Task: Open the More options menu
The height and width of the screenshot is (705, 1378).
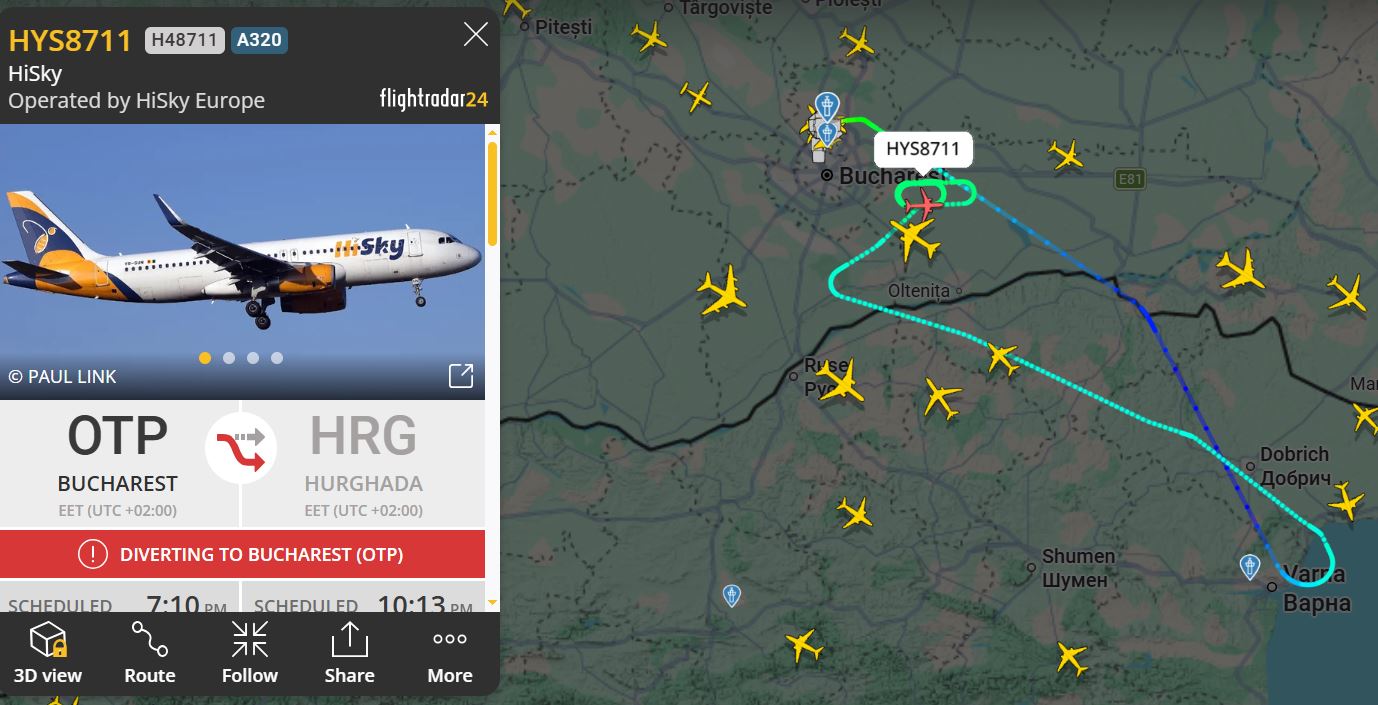Action: pyautogui.click(x=450, y=654)
